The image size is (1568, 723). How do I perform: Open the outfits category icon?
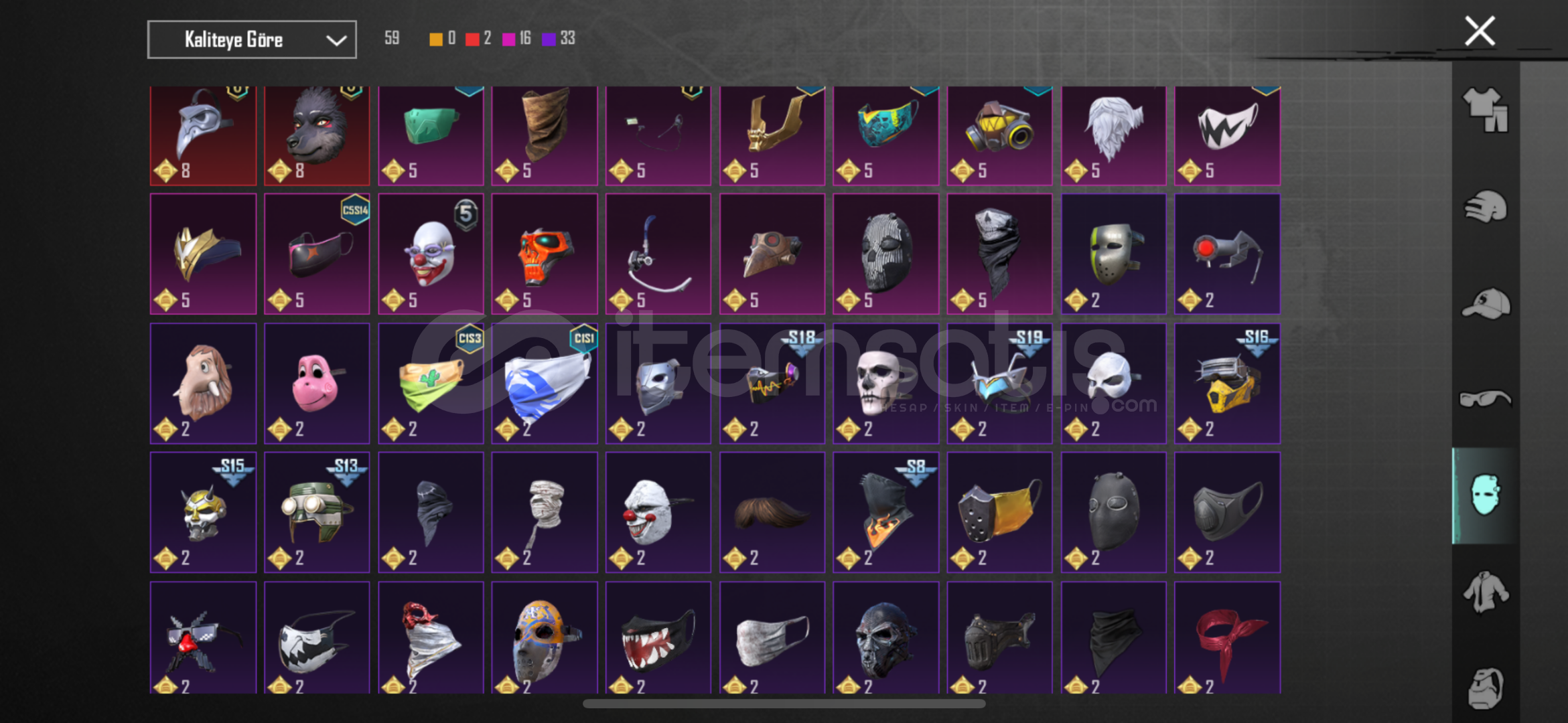click(1485, 110)
